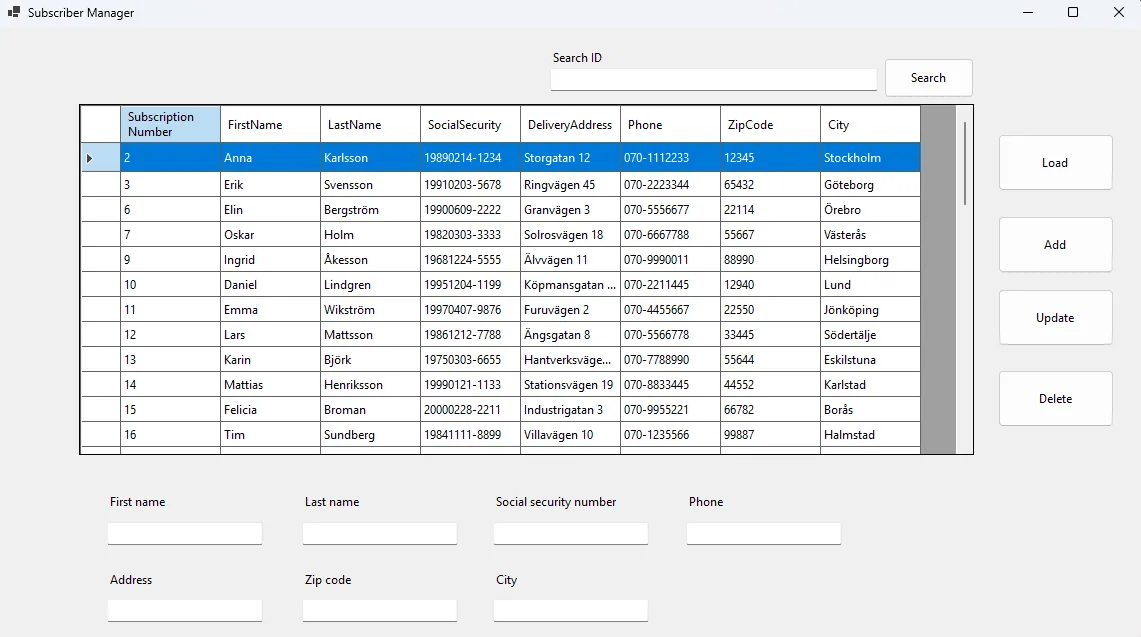Image resolution: width=1141 pixels, height=637 pixels.
Task: Click cell 'Mattsson'
Action: [370, 335]
